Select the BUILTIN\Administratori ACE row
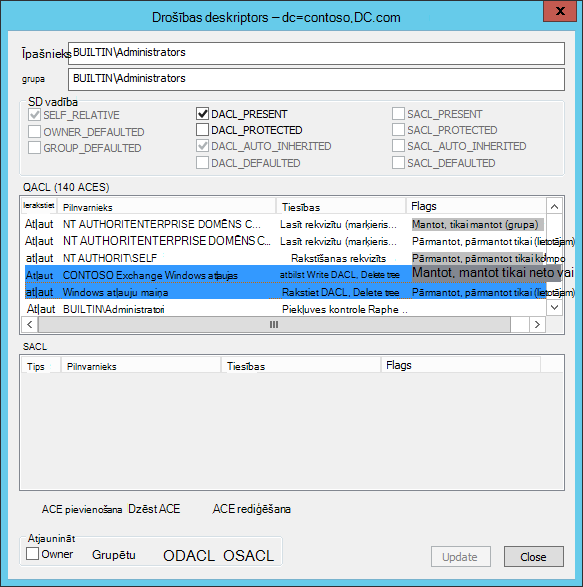 click(285, 309)
